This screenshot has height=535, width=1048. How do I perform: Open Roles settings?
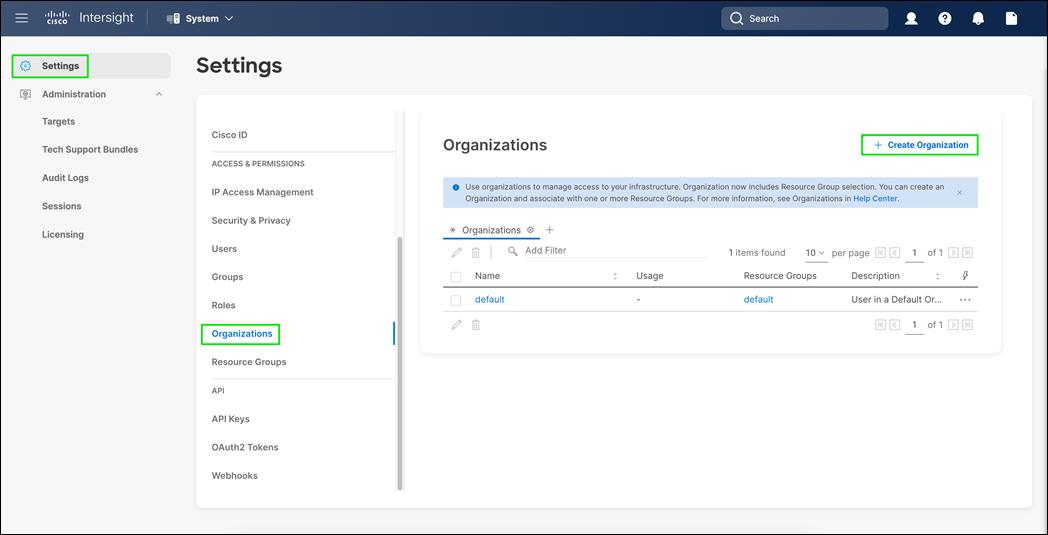click(223, 305)
